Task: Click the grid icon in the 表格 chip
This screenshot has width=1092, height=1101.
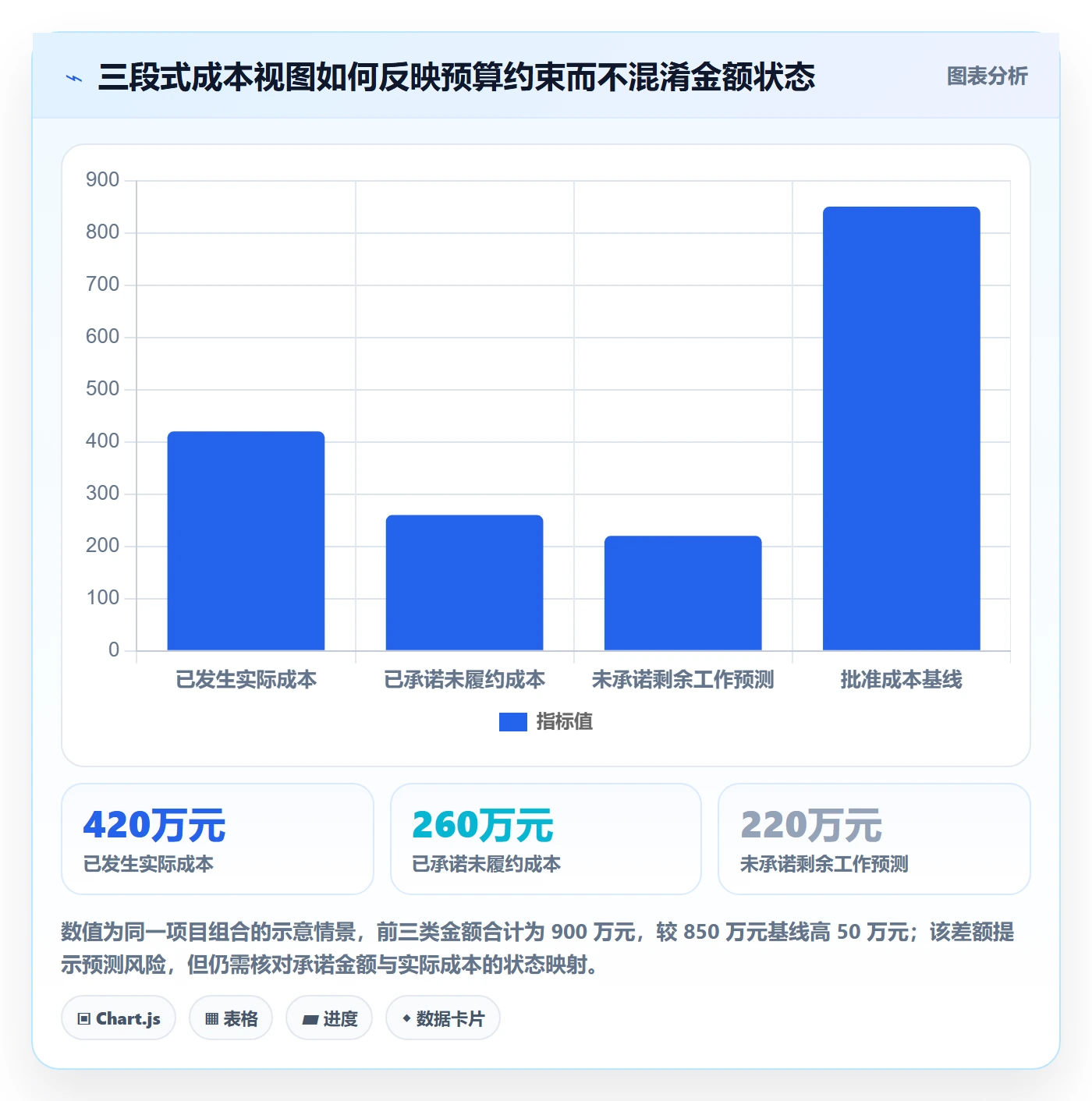Action: coord(211,1019)
